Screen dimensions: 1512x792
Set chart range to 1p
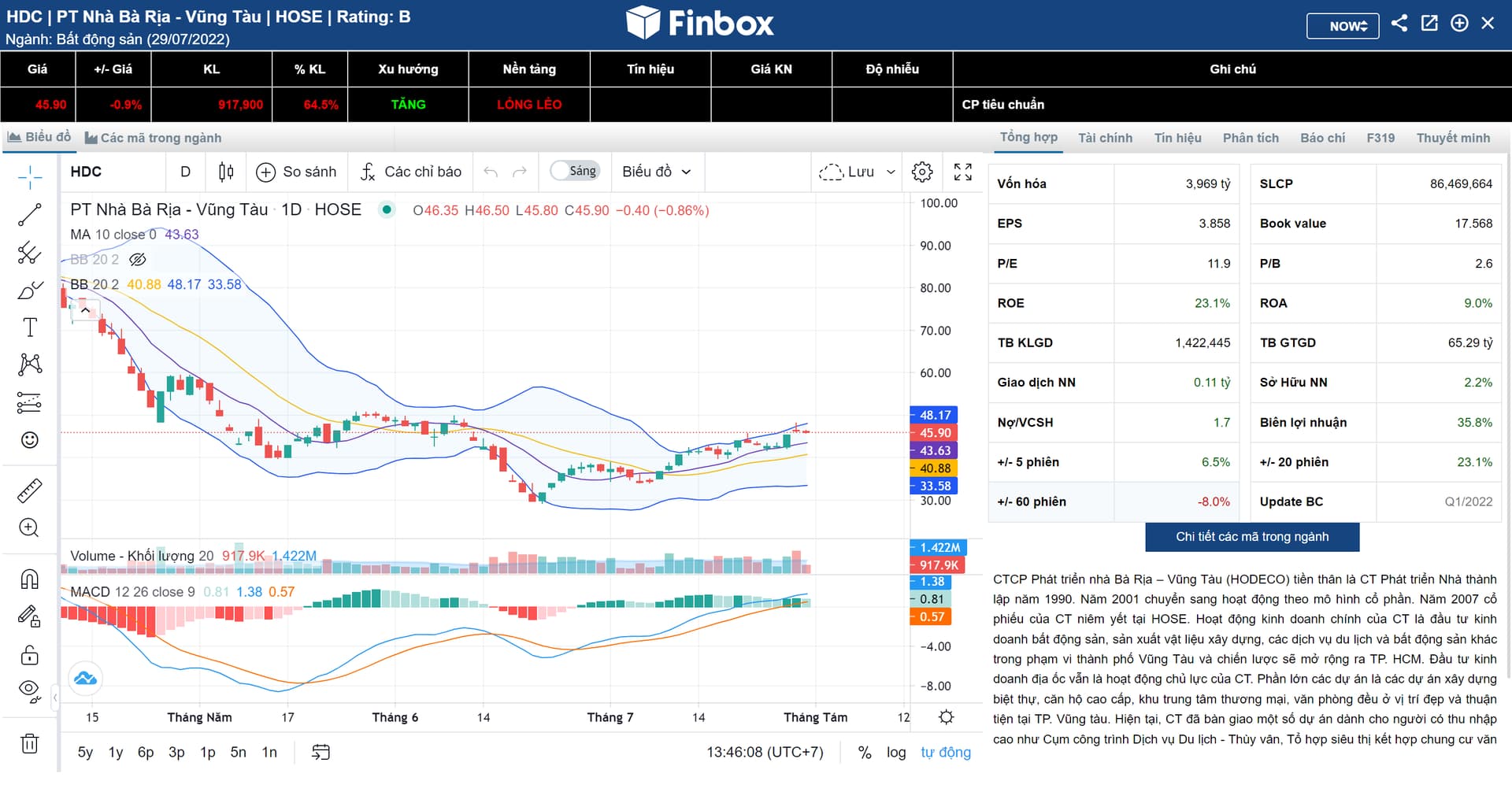click(208, 753)
